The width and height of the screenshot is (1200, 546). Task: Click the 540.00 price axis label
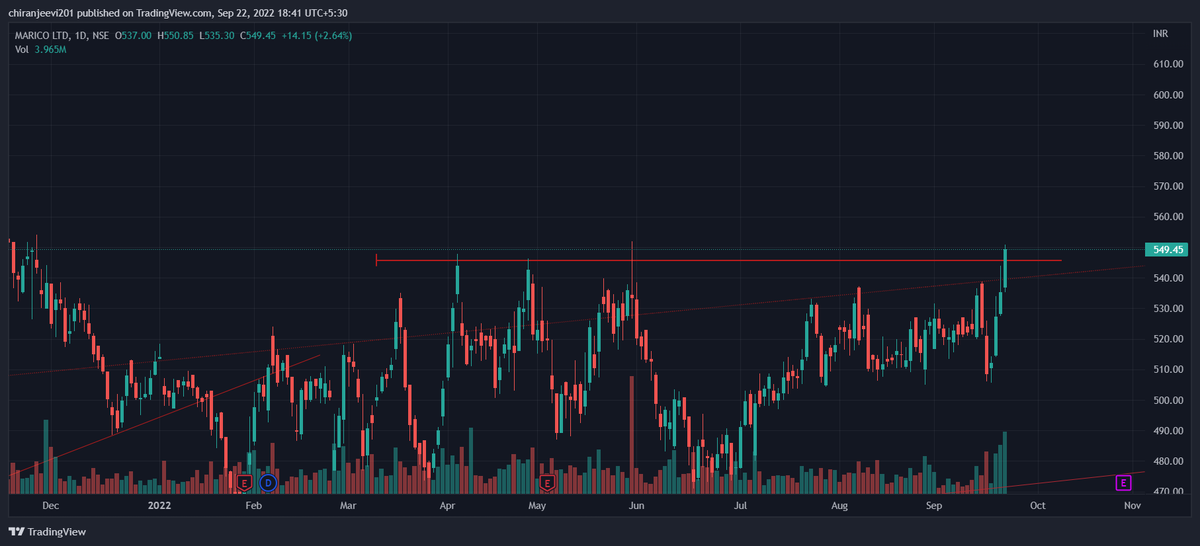pyautogui.click(x=1168, y=278)
